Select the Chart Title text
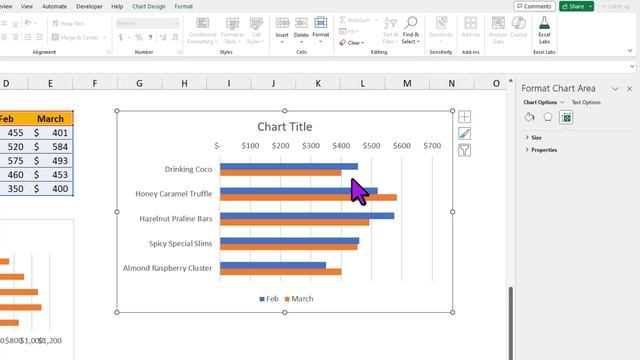 coord(284,127)
